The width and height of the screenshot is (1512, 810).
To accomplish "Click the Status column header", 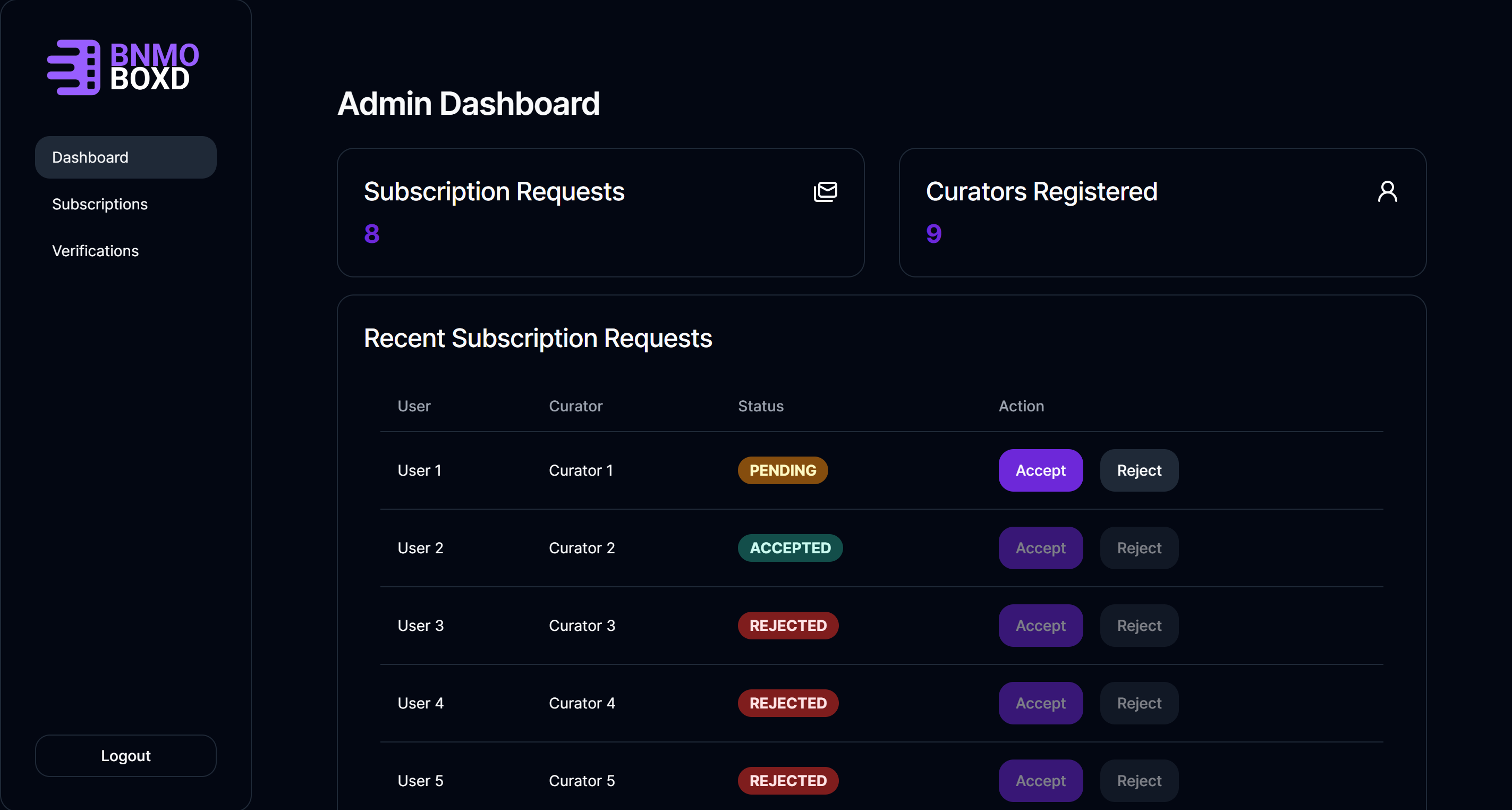I will 760,406.
